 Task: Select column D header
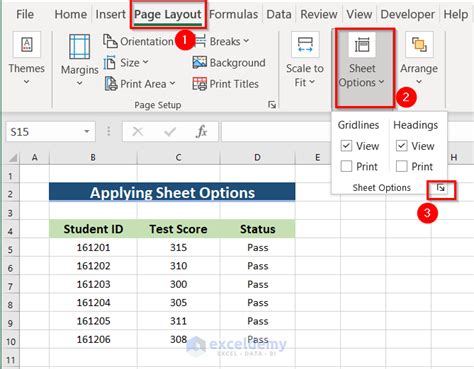click(257, 157)
